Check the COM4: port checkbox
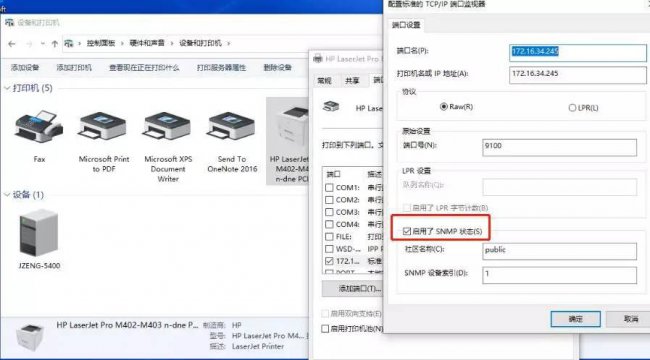Viewport: 650px width, 360px height. (x=329, y=224)
